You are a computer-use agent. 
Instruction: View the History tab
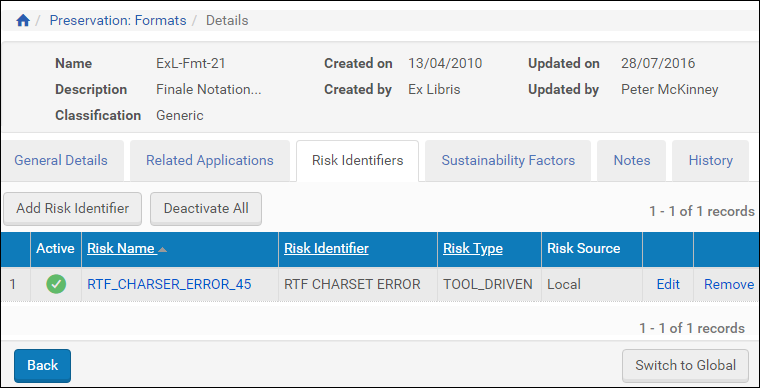pos(711,160)
